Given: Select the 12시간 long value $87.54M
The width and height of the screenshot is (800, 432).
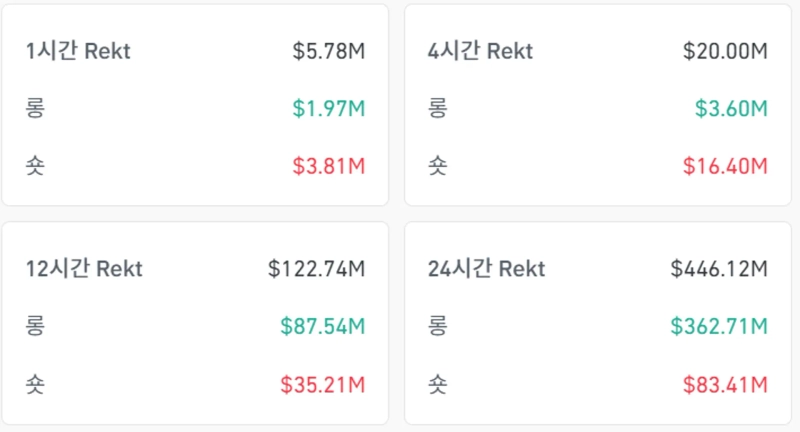Looking at the screenshot, I should tap(322, 326).
